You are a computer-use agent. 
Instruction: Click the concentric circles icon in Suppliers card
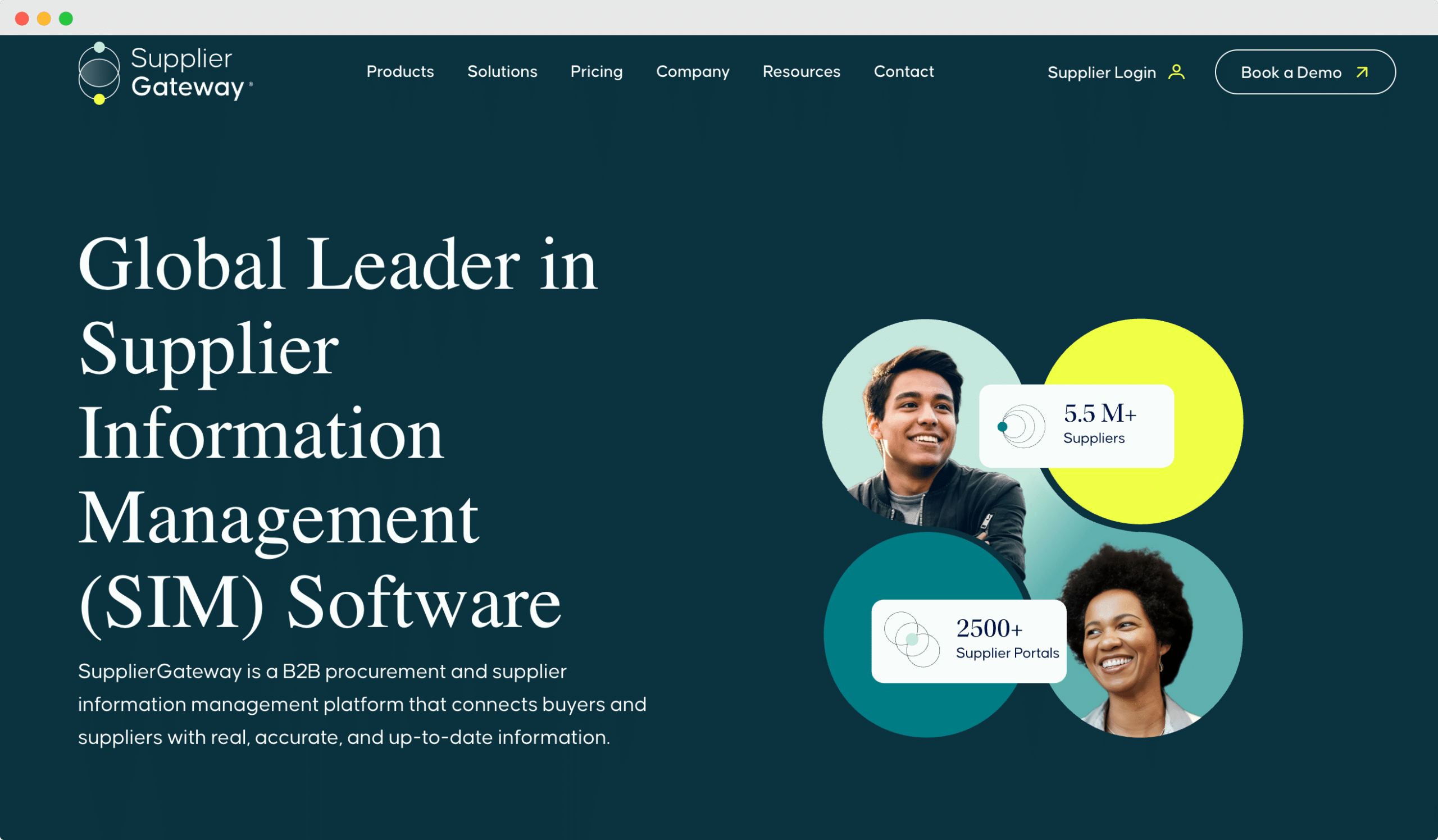[1021, 426]
